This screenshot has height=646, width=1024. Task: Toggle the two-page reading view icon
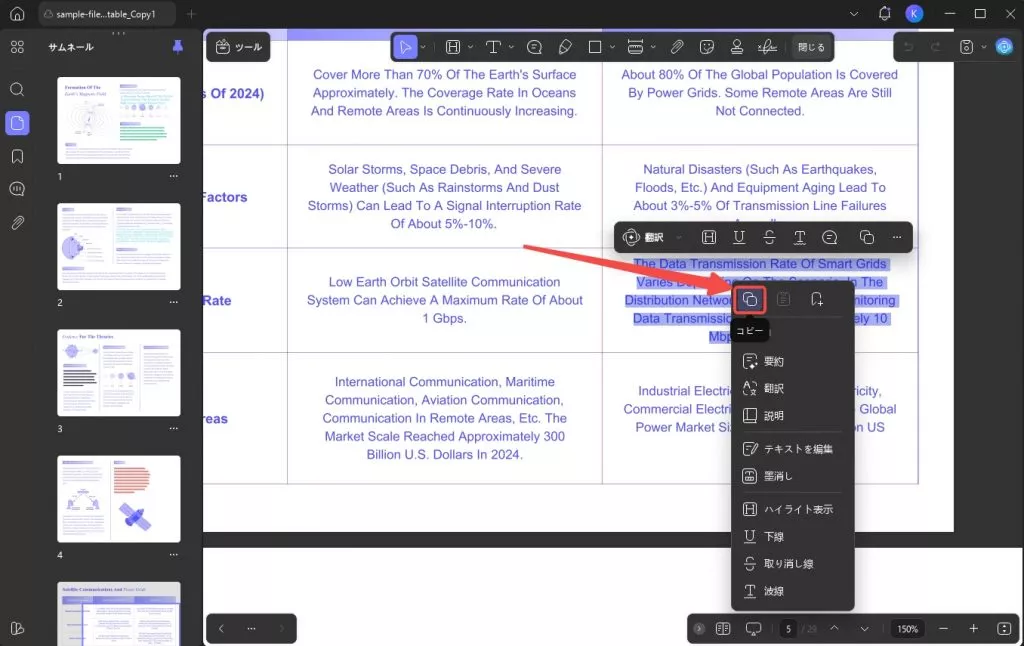[723, 628]
